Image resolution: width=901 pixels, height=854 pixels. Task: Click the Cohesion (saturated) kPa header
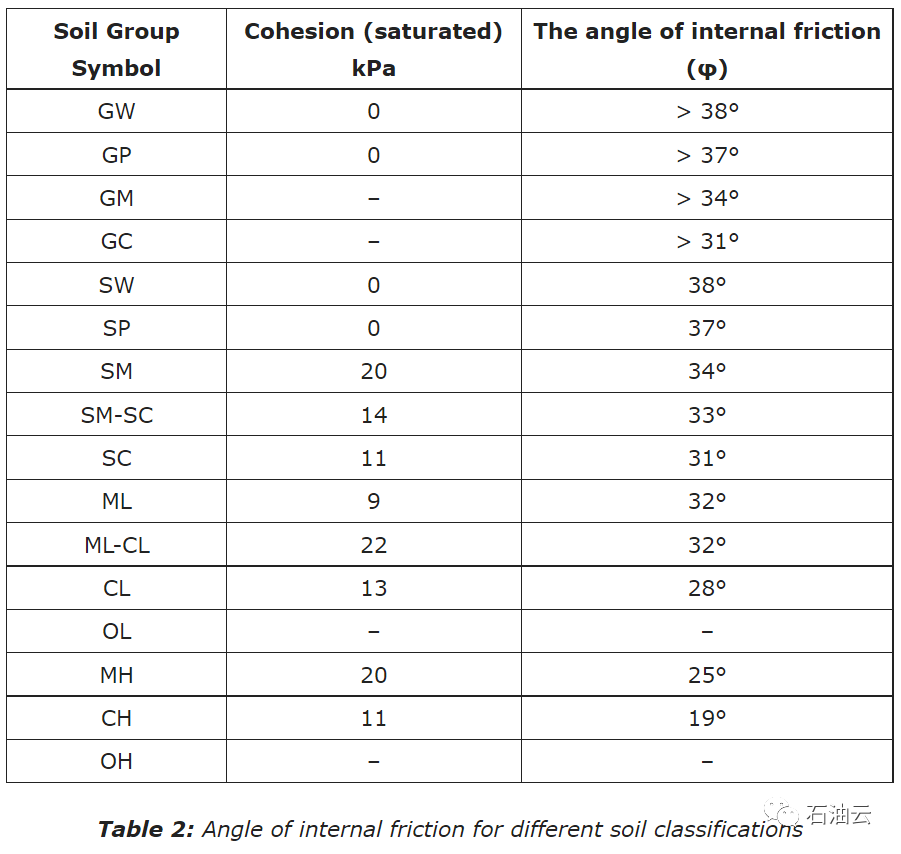click(373, 49)
